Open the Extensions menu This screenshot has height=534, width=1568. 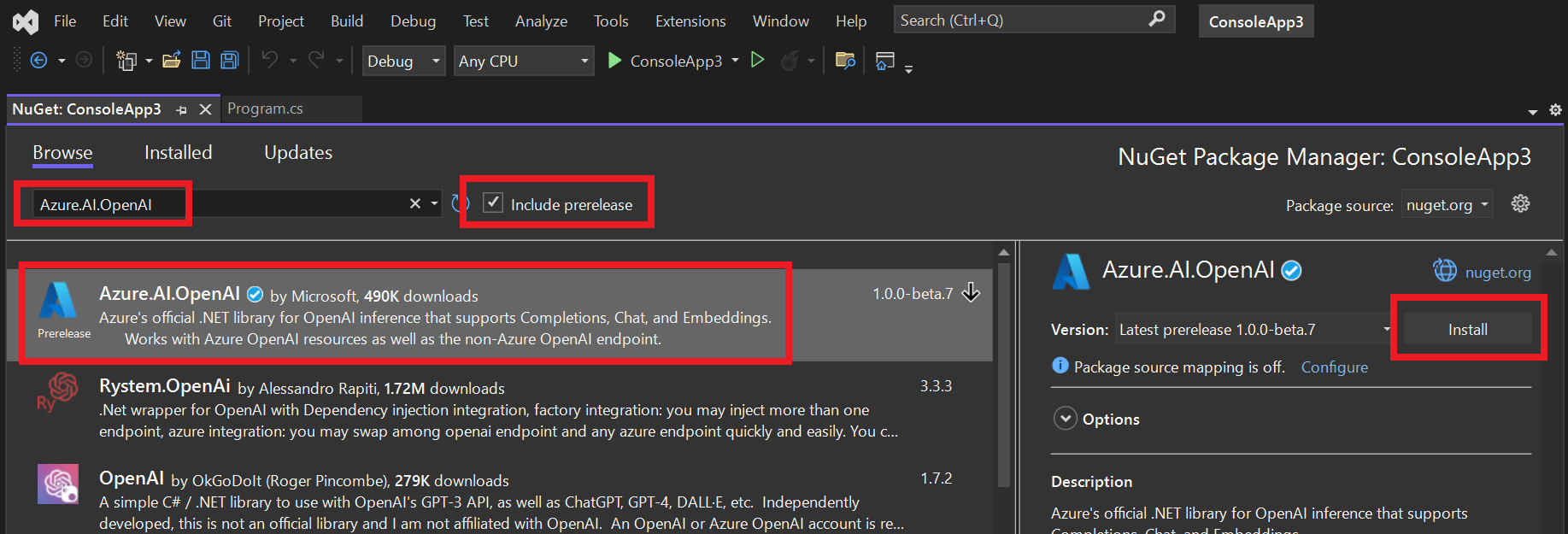click(x=690, y=21)
